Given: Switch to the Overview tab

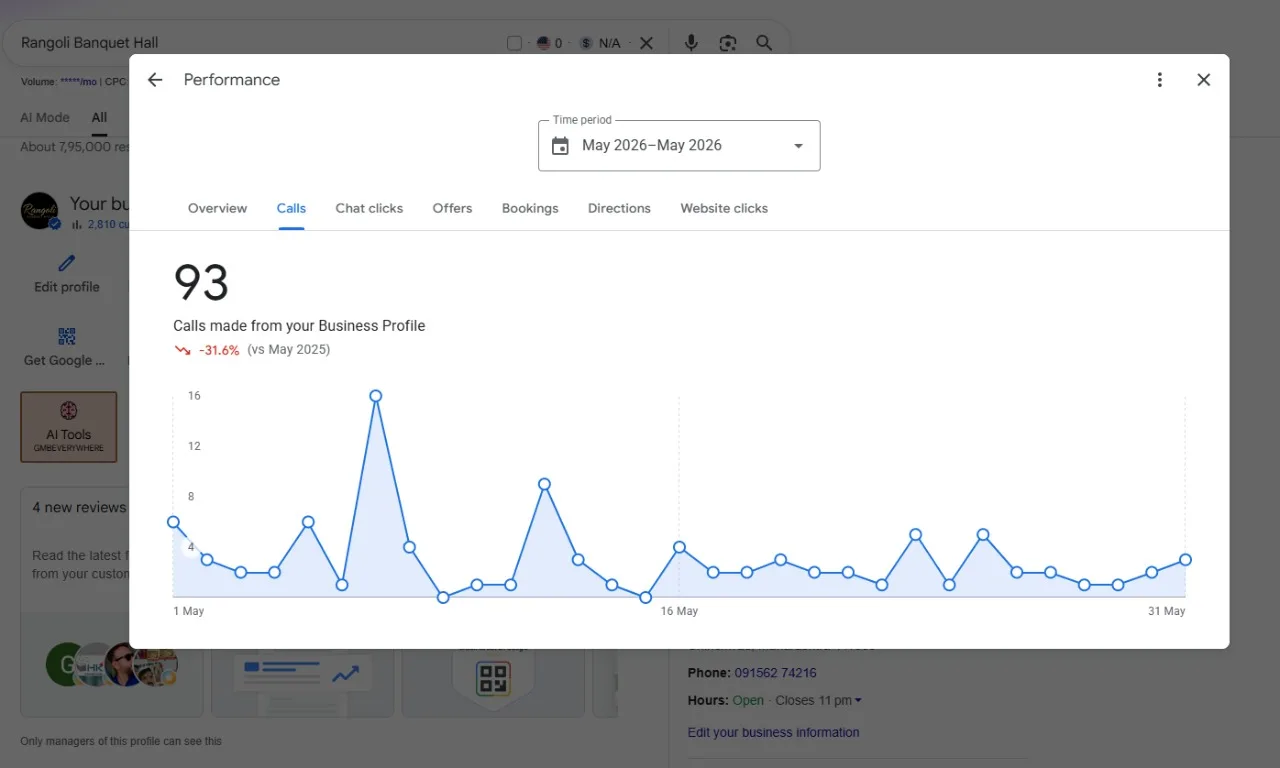Looking at the screenshot, I should coord(217,208).
